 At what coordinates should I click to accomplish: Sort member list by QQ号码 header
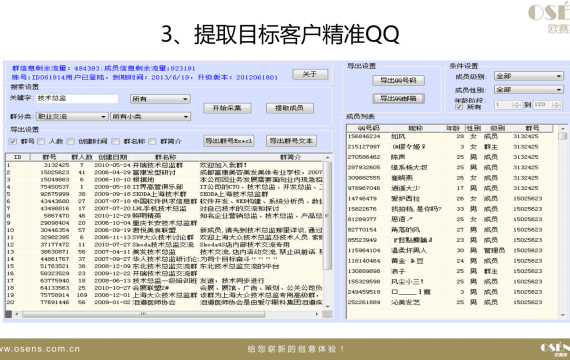369,128
